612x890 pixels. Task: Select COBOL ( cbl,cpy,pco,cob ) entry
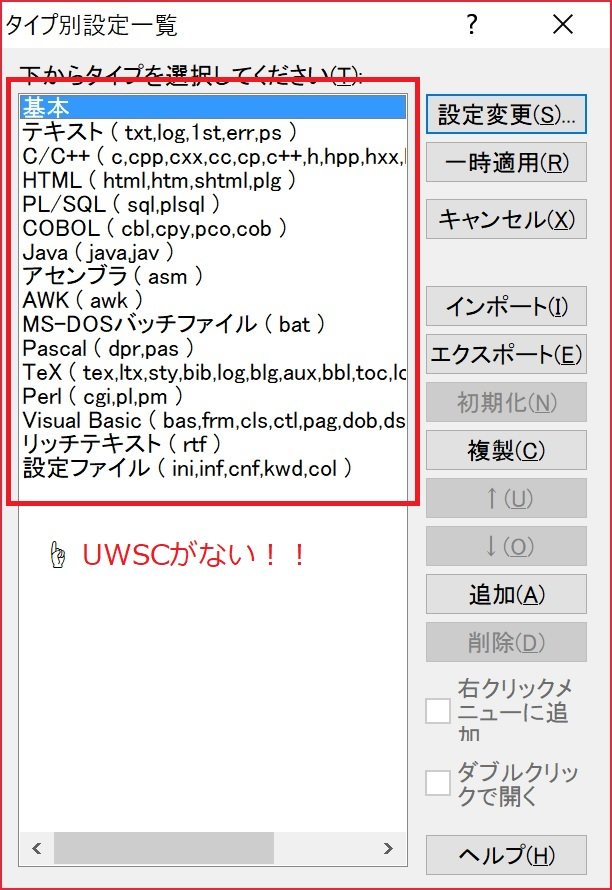click(213, 228)
